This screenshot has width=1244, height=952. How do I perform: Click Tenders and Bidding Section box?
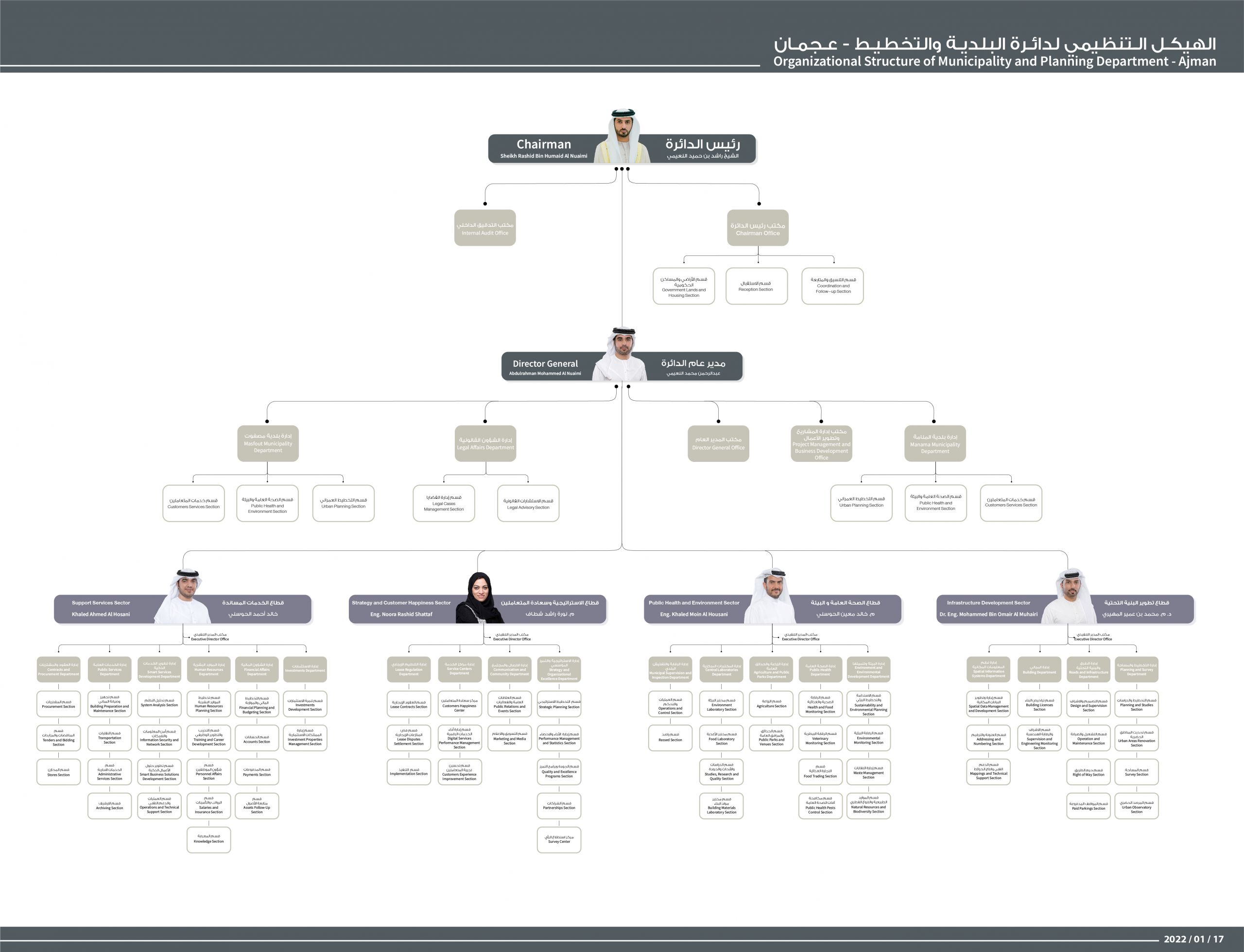[58, 738]
